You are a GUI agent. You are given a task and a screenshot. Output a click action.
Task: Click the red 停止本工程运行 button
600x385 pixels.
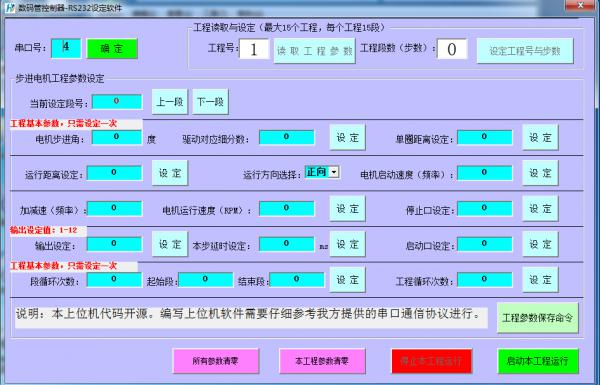pos(432,361)
